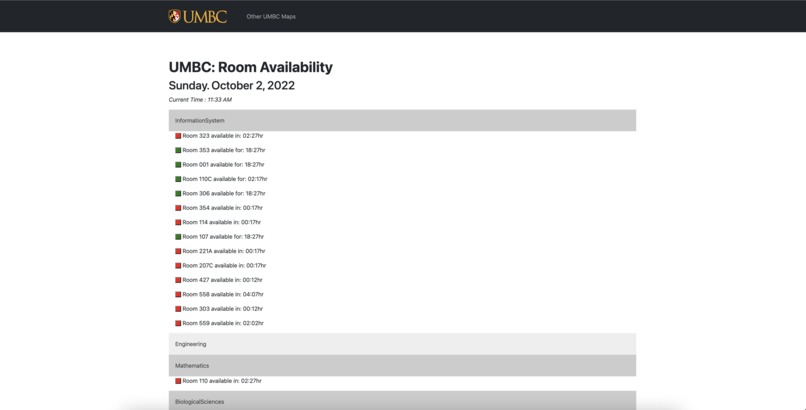The height and width of the screenshot is (410, 806).
Task: Select the 'Room 001 available for: 18:27hr' text
Action: [x=224, y=164]
